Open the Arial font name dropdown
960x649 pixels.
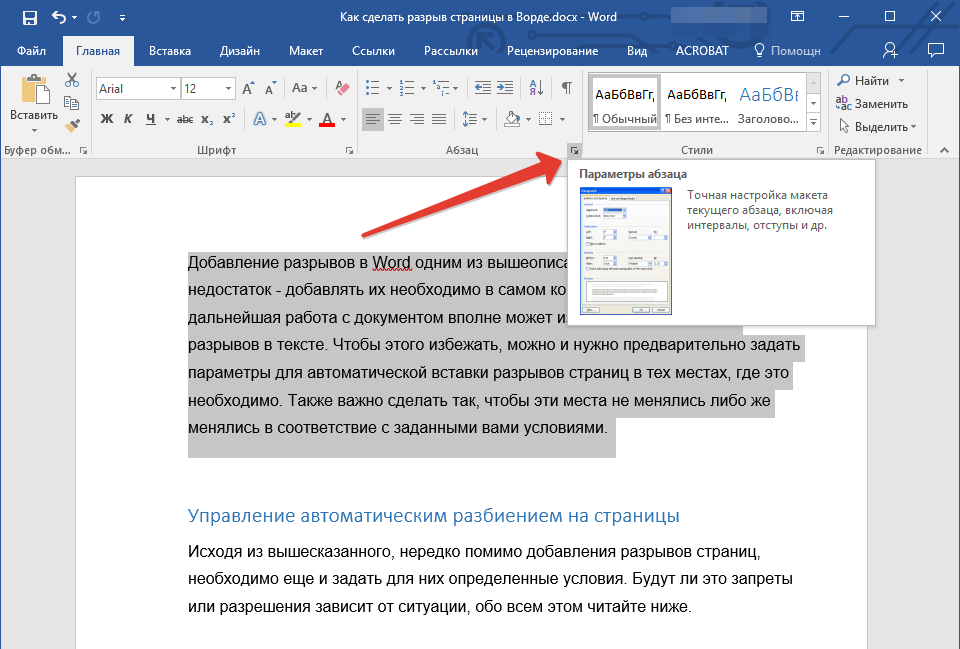[x=173, y=89]
